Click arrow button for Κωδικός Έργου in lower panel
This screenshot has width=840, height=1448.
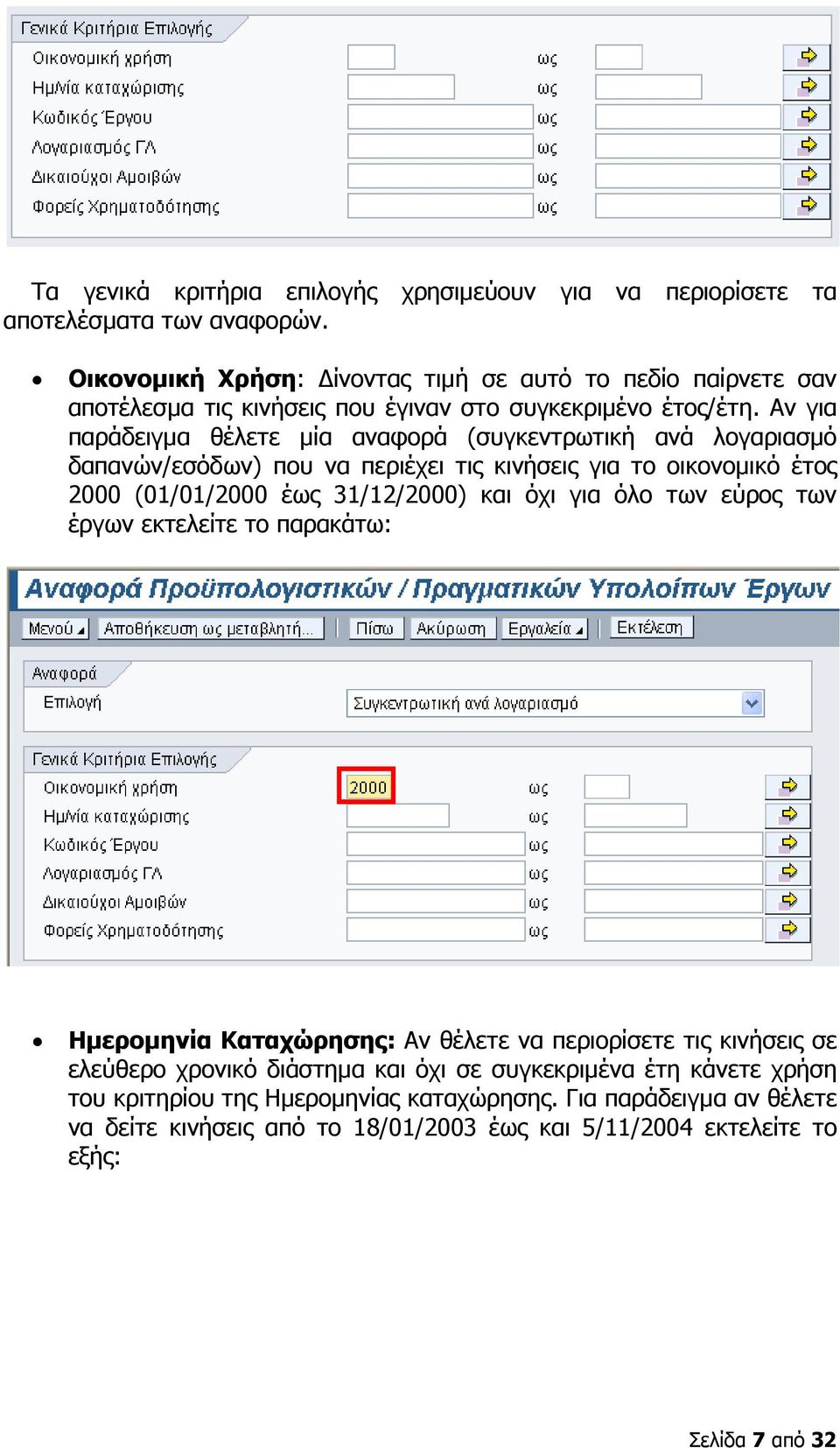pyautogui.click(x=788, y=845)
